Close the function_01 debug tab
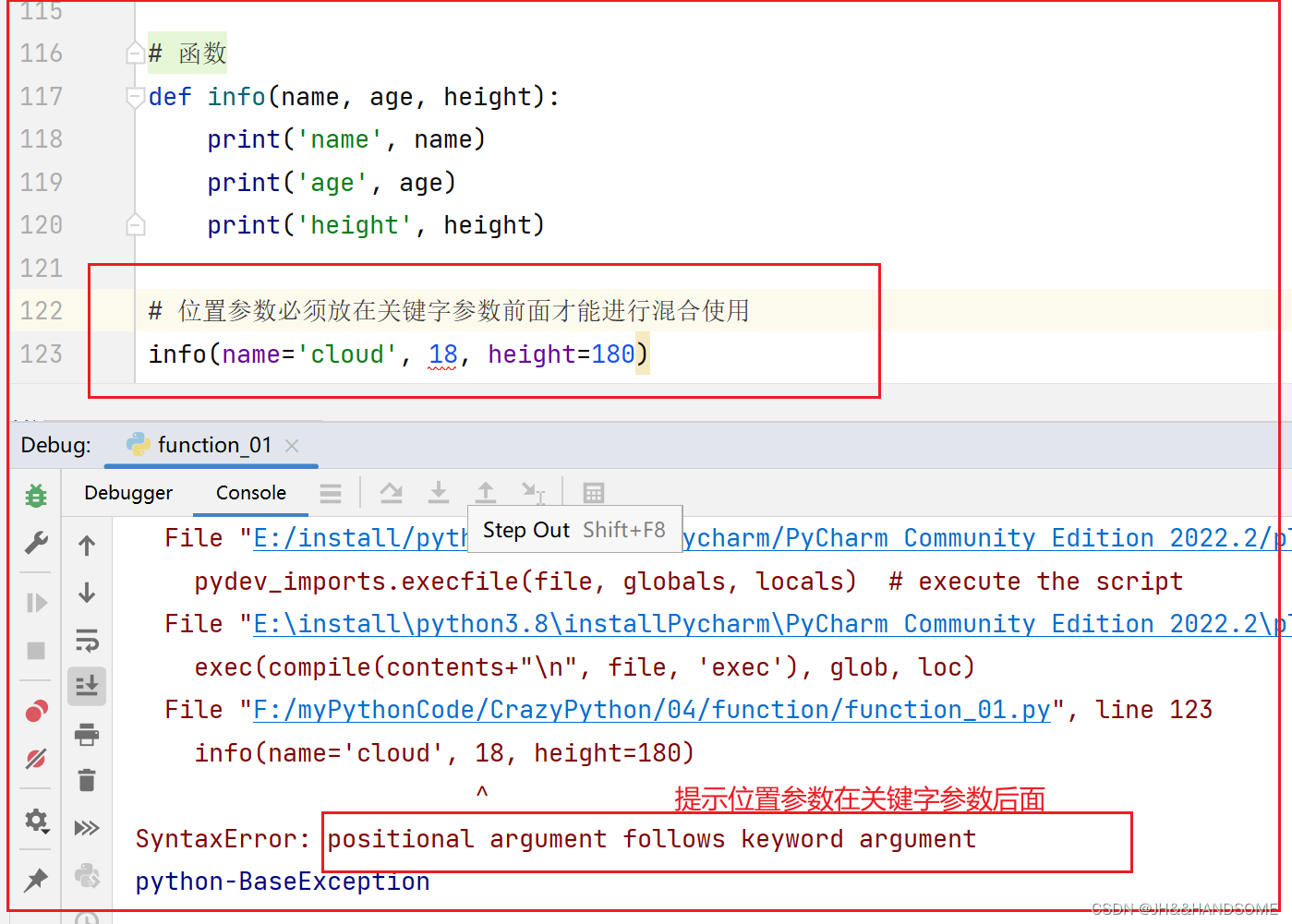 click(292, 446)
